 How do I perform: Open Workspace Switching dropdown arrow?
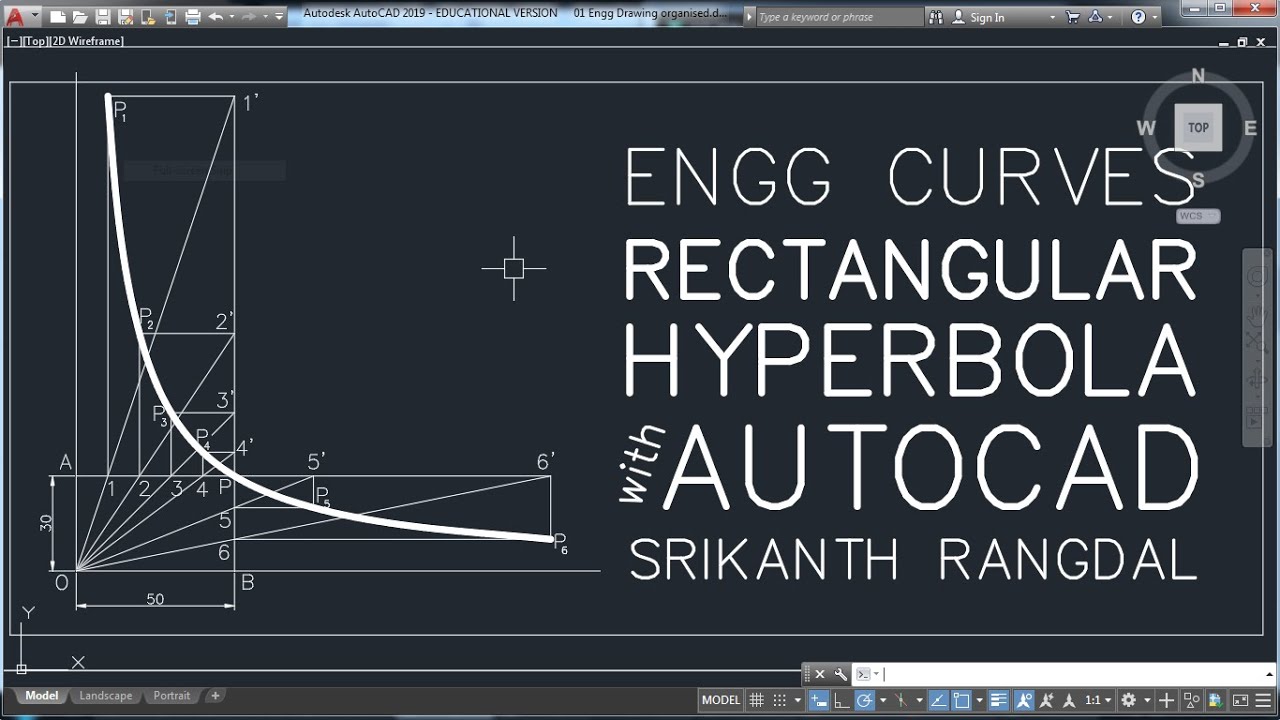point(1147,700)
